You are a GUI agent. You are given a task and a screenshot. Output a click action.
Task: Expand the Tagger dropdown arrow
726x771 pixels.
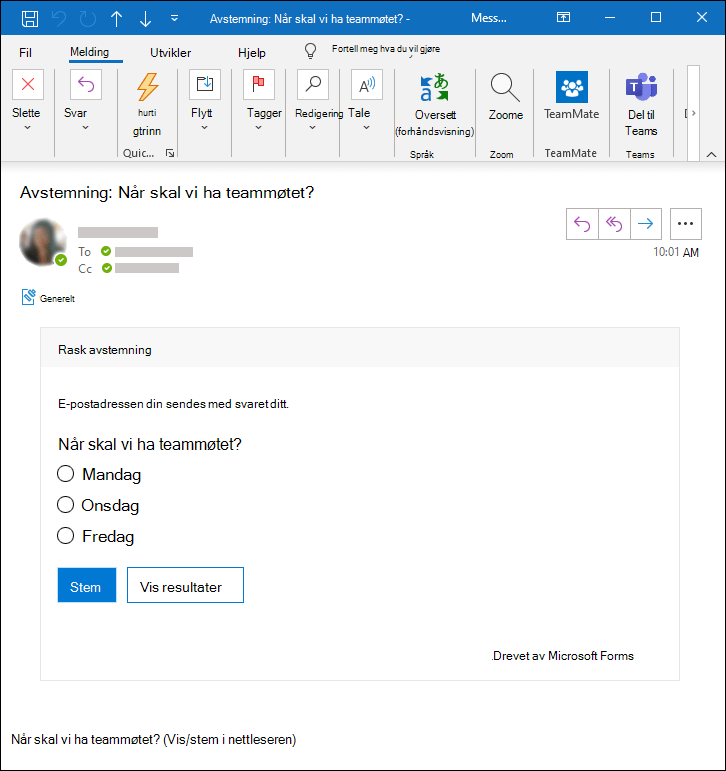(x=258, y=127)
